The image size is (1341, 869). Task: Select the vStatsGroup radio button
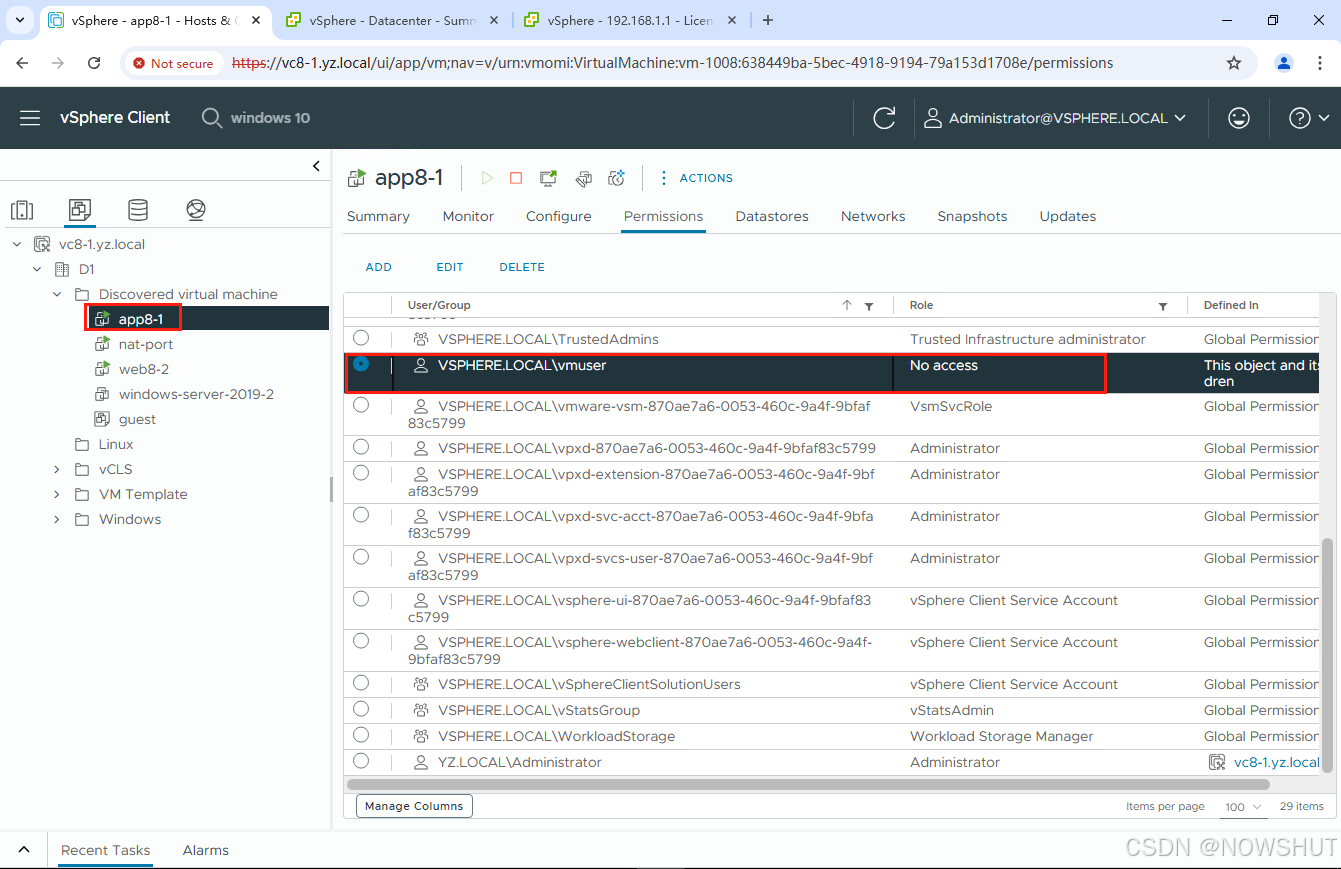point(361,709)
